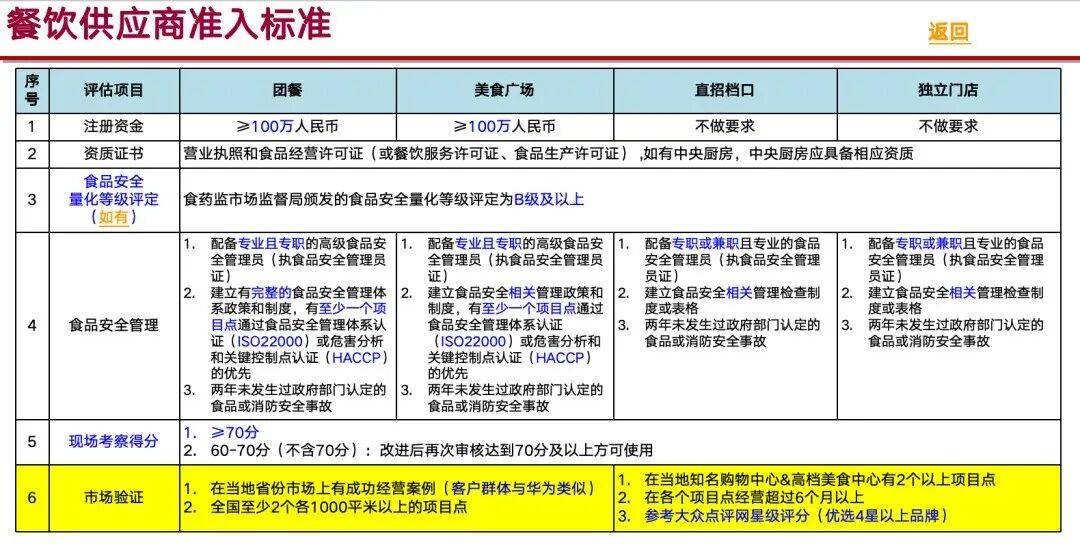The image size is (1080, 549).
Task: Click the 序号 column header
Action: point(32,90)
